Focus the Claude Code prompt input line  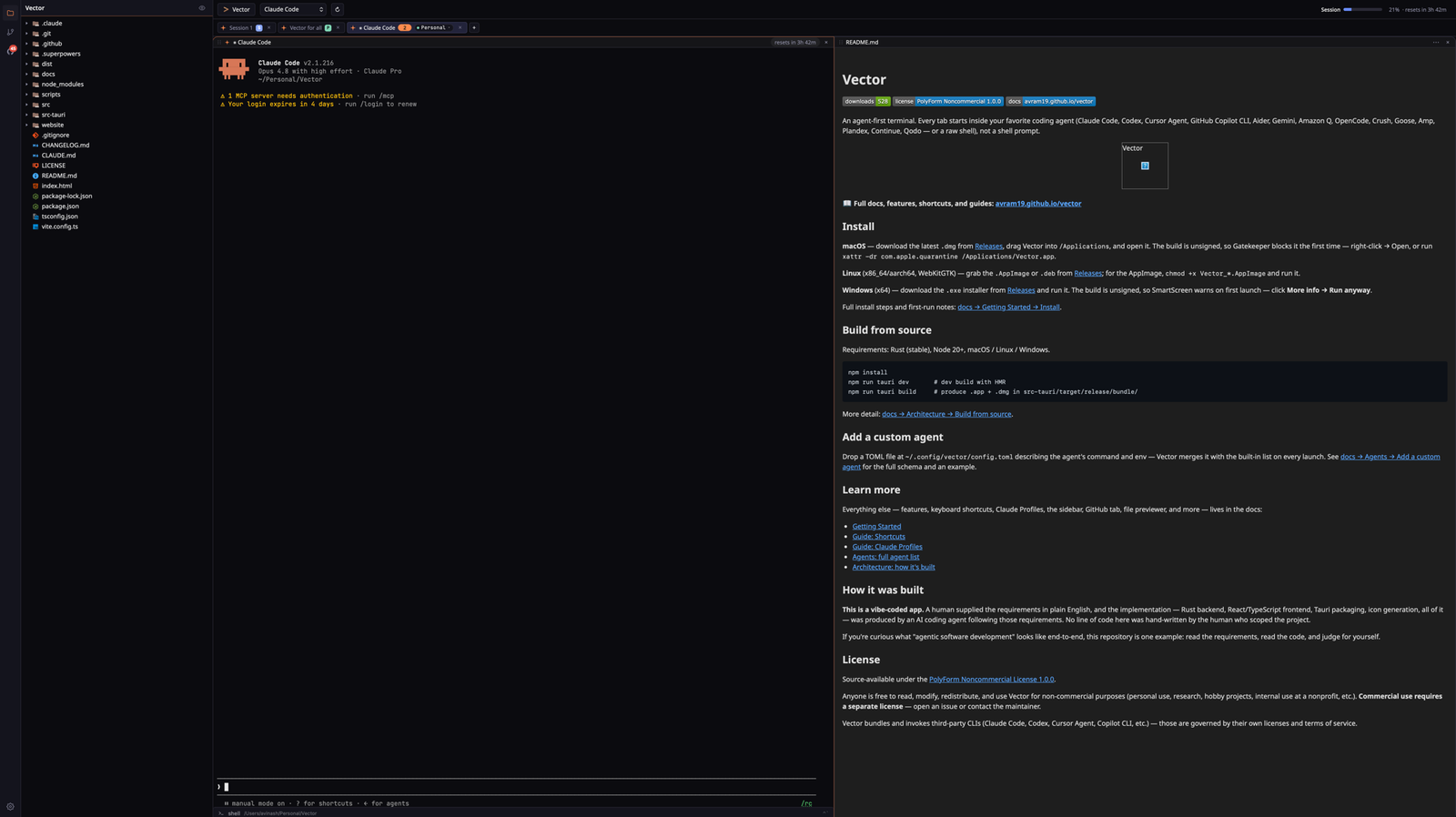(516, 787)
